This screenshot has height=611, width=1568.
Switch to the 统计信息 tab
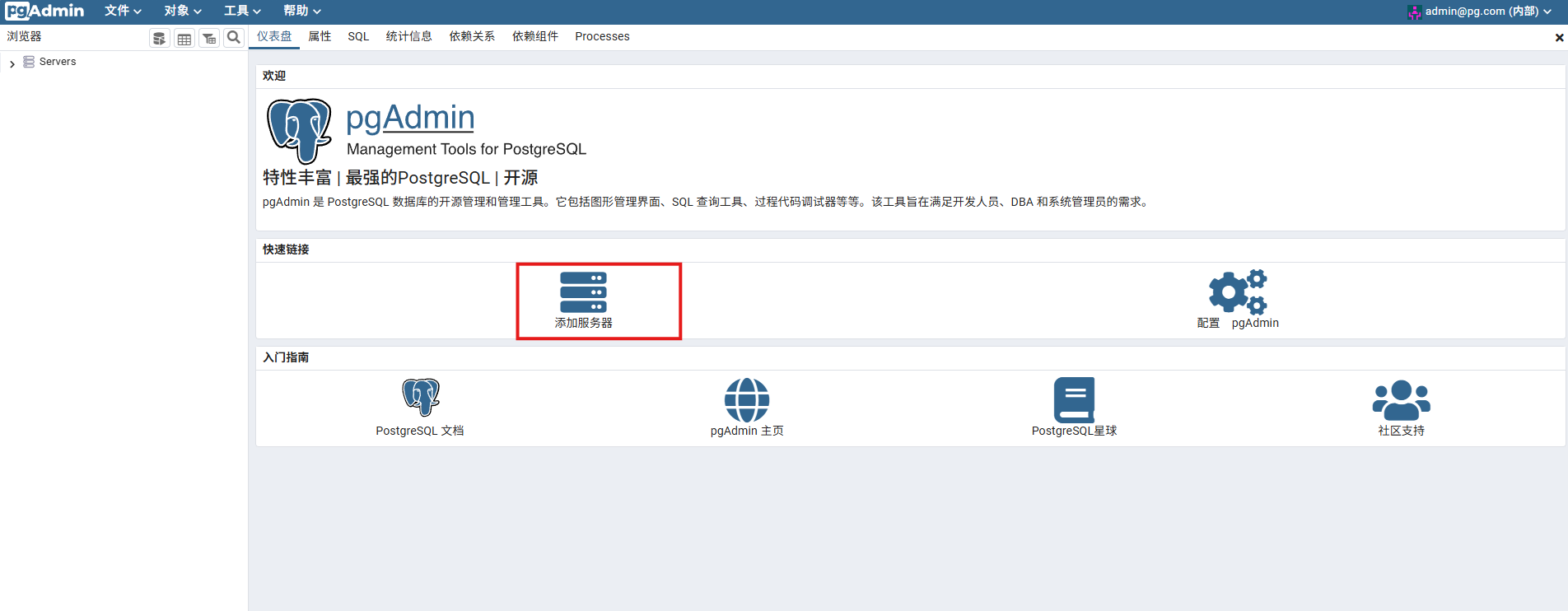click(409, 36)
